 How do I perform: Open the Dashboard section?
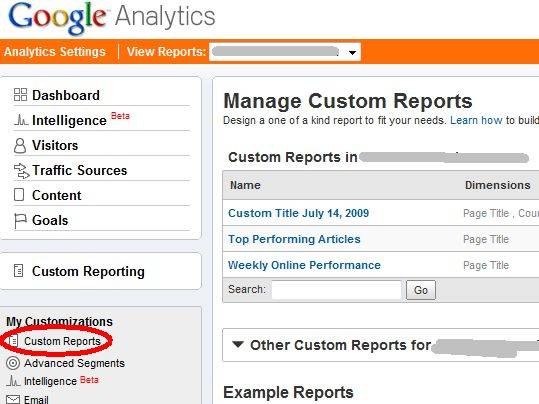66,95
